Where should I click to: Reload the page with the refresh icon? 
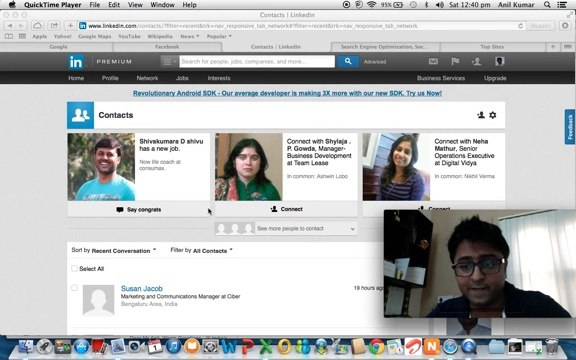[520, 26]
